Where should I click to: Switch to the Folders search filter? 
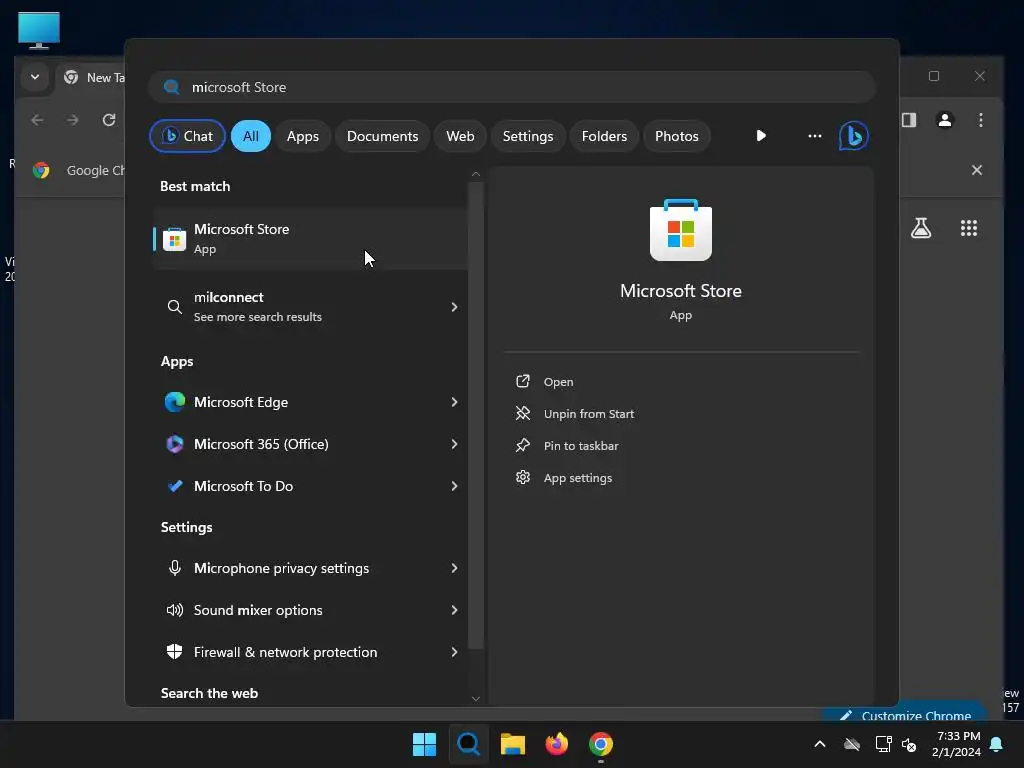coord(604,136)
